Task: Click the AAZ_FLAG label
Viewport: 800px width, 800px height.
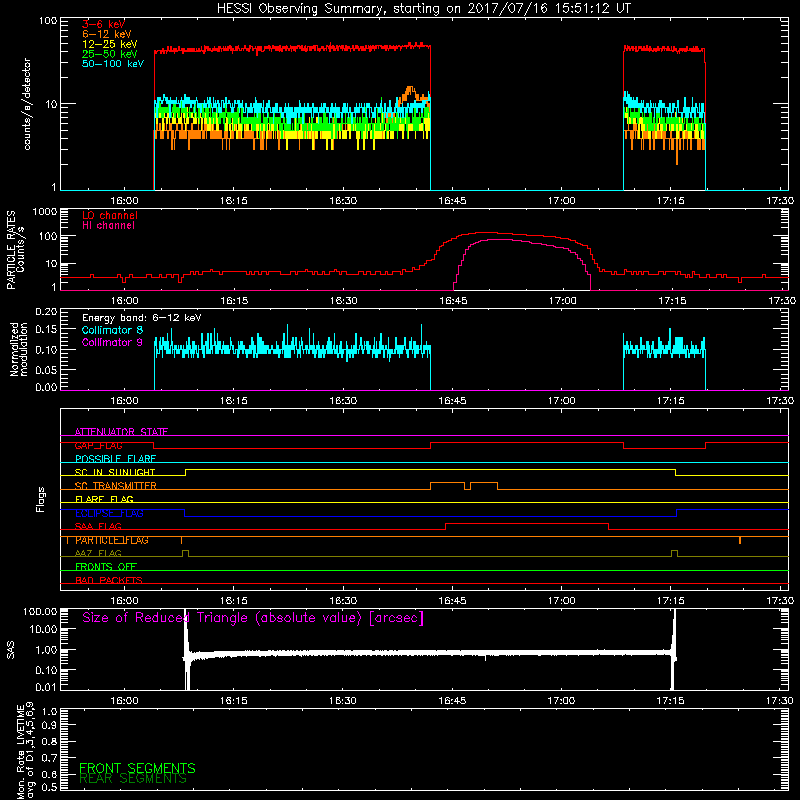Action: 98,553
